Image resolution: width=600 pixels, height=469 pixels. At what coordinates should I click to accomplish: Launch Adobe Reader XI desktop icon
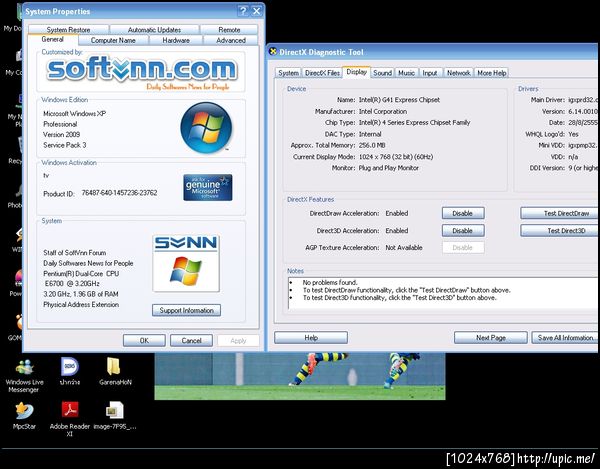point(70,419)
